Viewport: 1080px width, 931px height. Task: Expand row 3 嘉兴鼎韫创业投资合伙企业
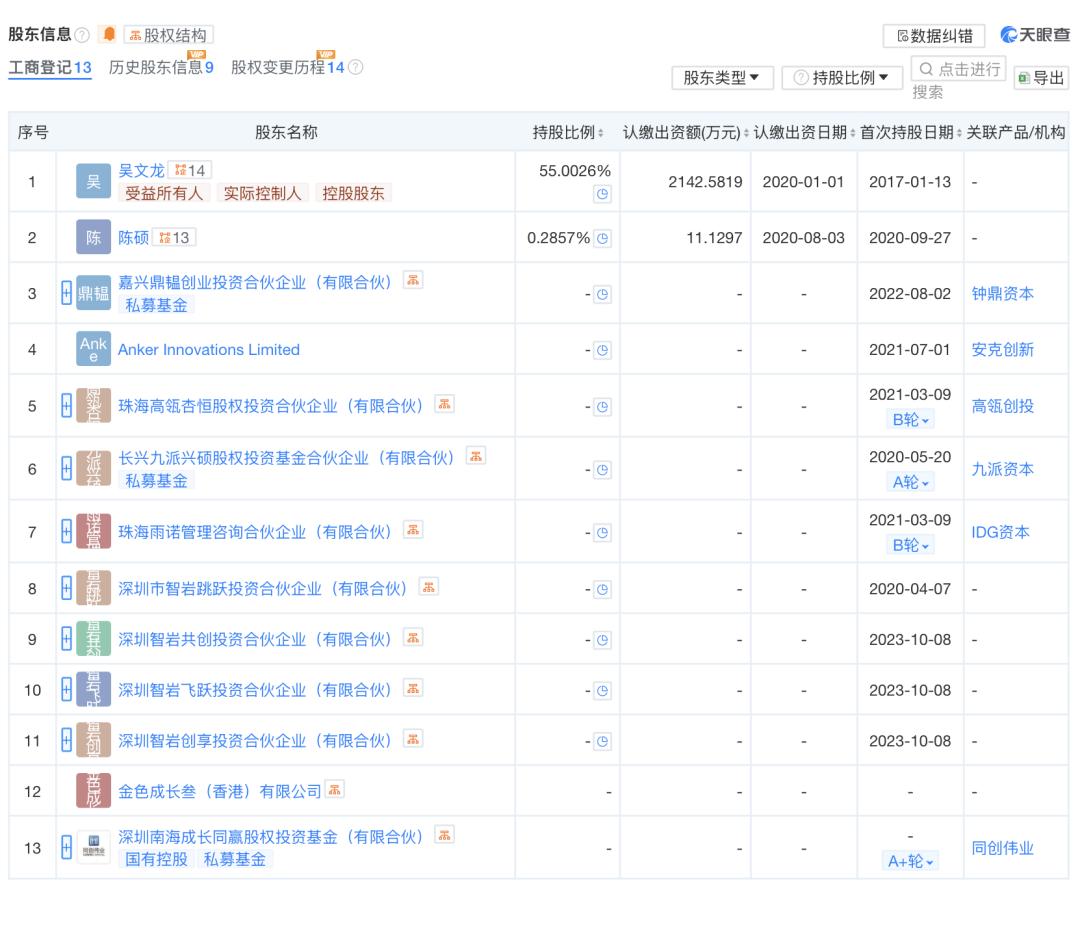[67, 293]
